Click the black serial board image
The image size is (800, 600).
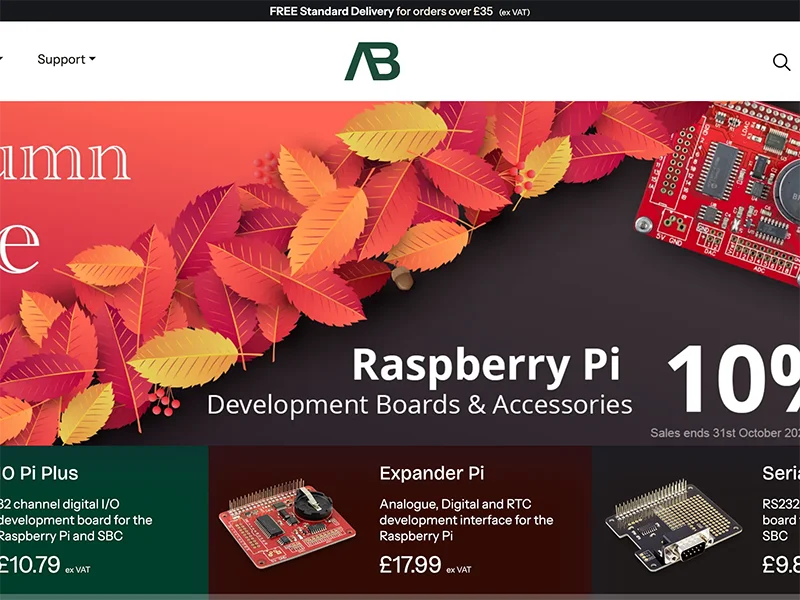click(x=673, y=526)
